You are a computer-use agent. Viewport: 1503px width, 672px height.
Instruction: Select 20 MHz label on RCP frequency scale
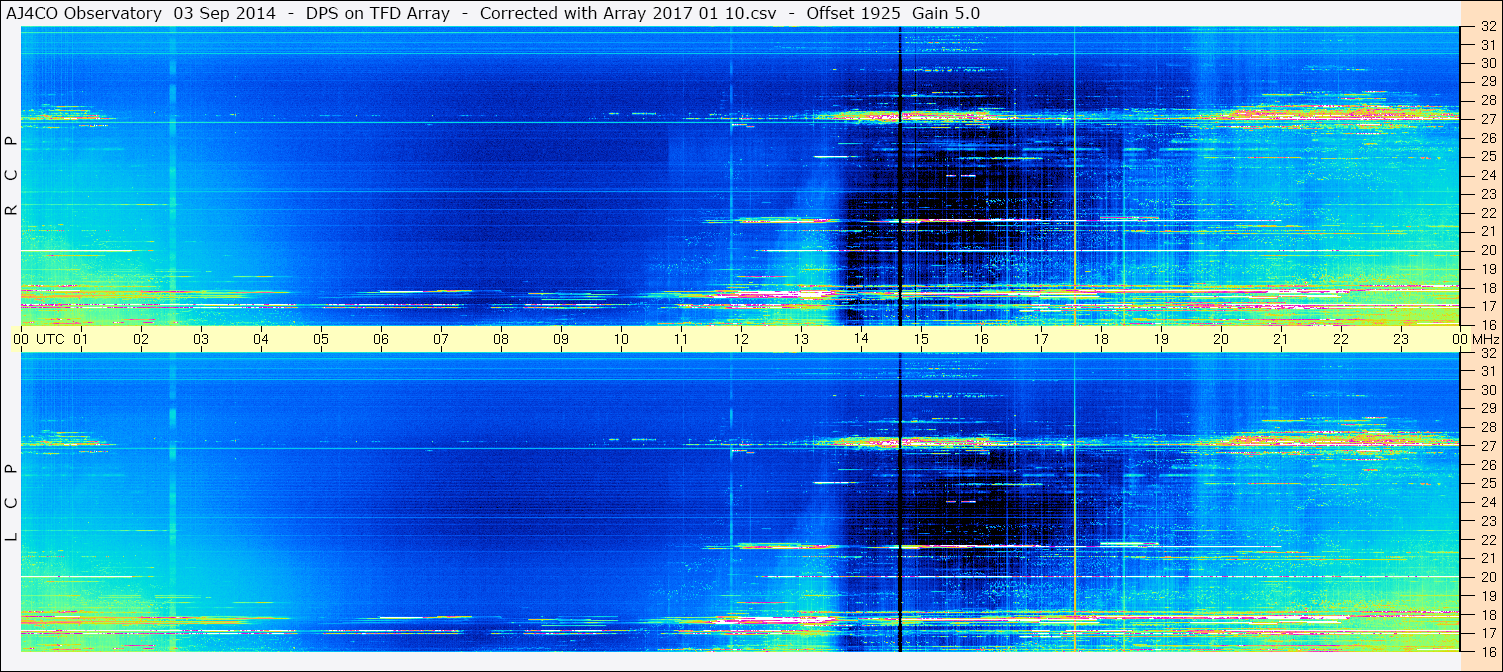[x=1487, y=250]
